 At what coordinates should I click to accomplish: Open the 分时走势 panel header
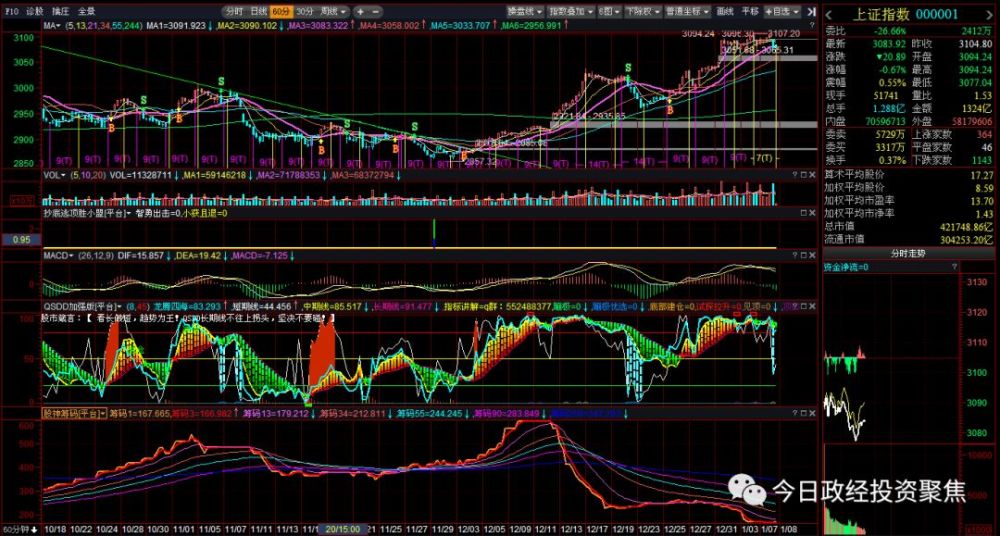pyautogui.click(x=908, y=253)
